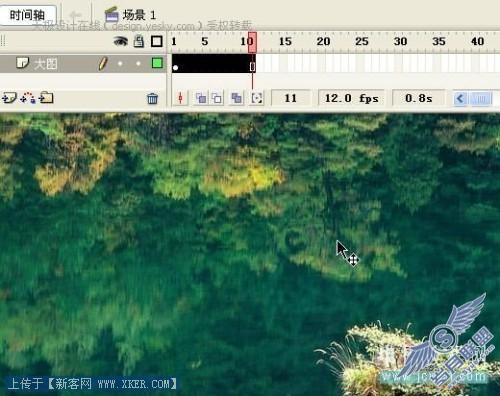Screen dimensions: 500x396
Task: Click the 12.0 fps frame rate field
Action: pyautogui.click(x=351, y=98)
